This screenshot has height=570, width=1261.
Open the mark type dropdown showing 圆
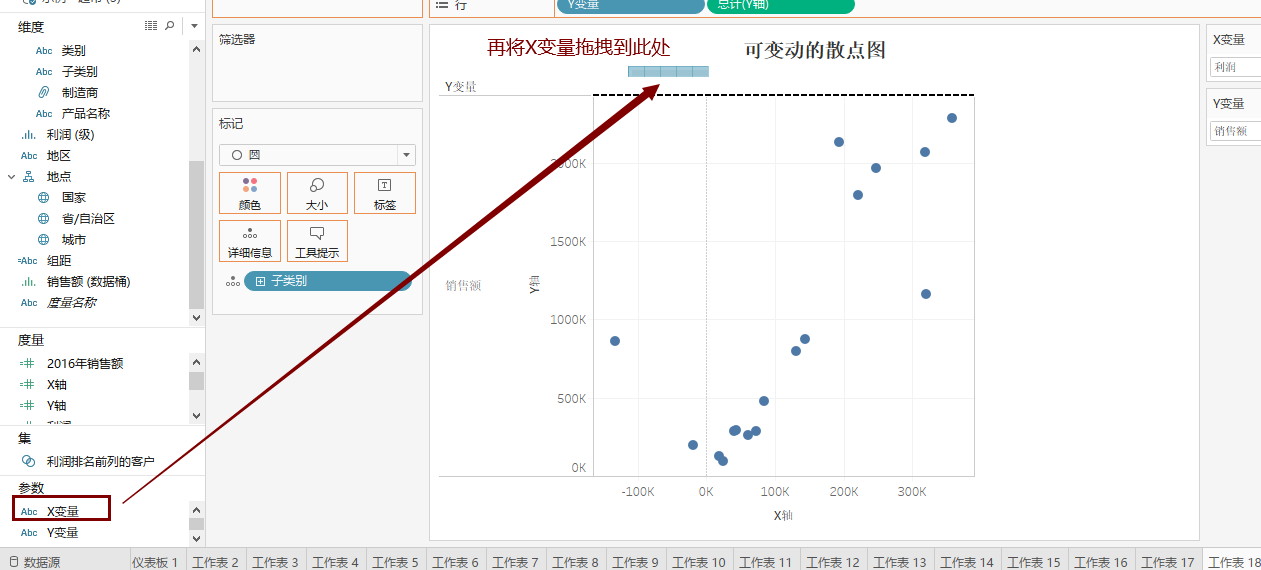(x=317, y=155)
